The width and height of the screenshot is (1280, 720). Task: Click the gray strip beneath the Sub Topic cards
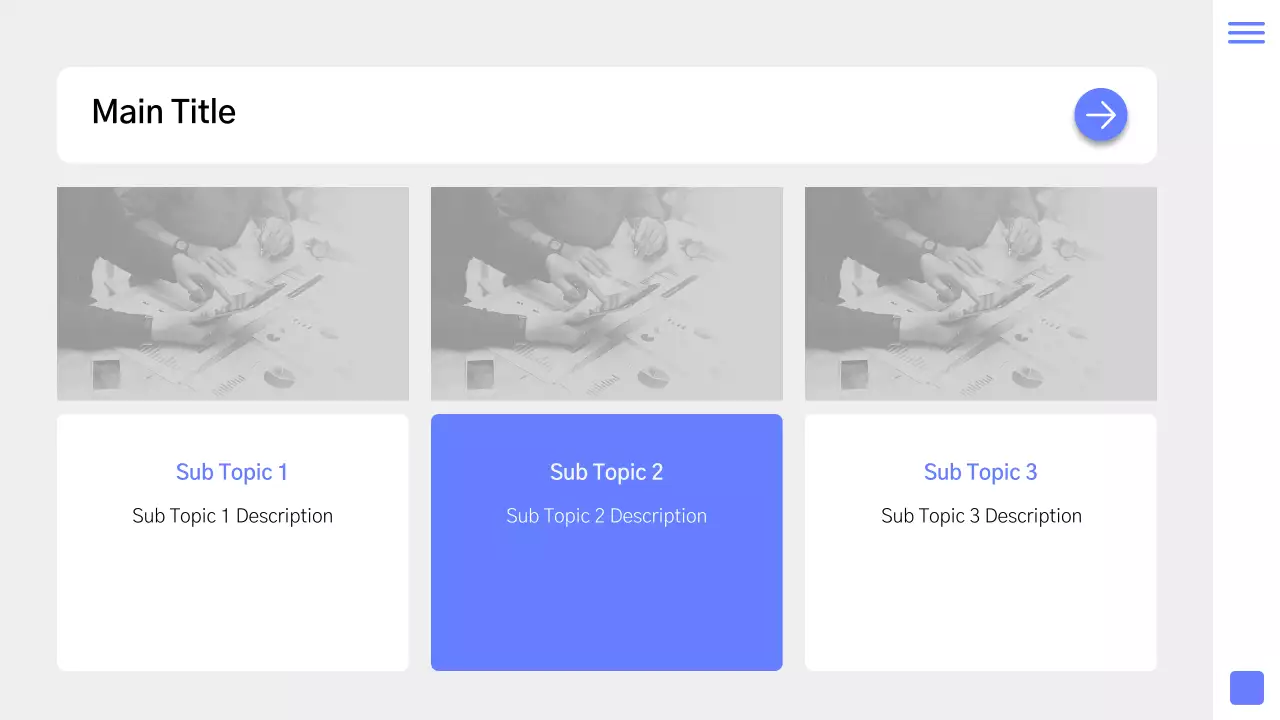(607, 696)
